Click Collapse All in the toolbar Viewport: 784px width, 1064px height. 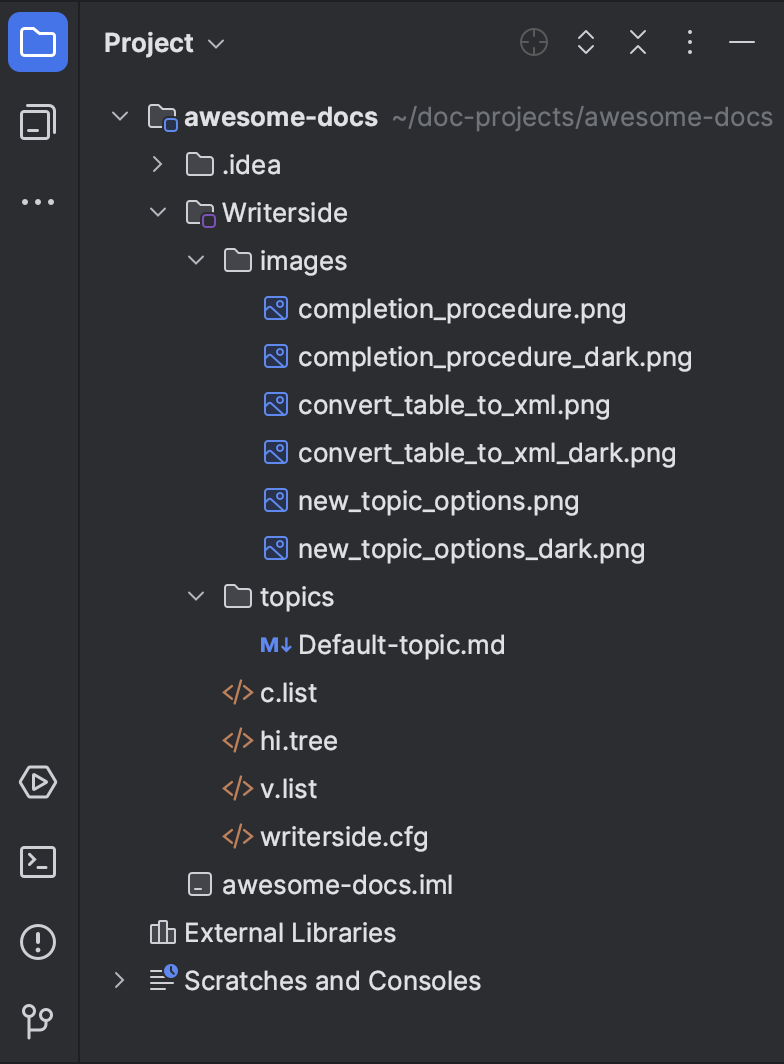coord(637,42)
